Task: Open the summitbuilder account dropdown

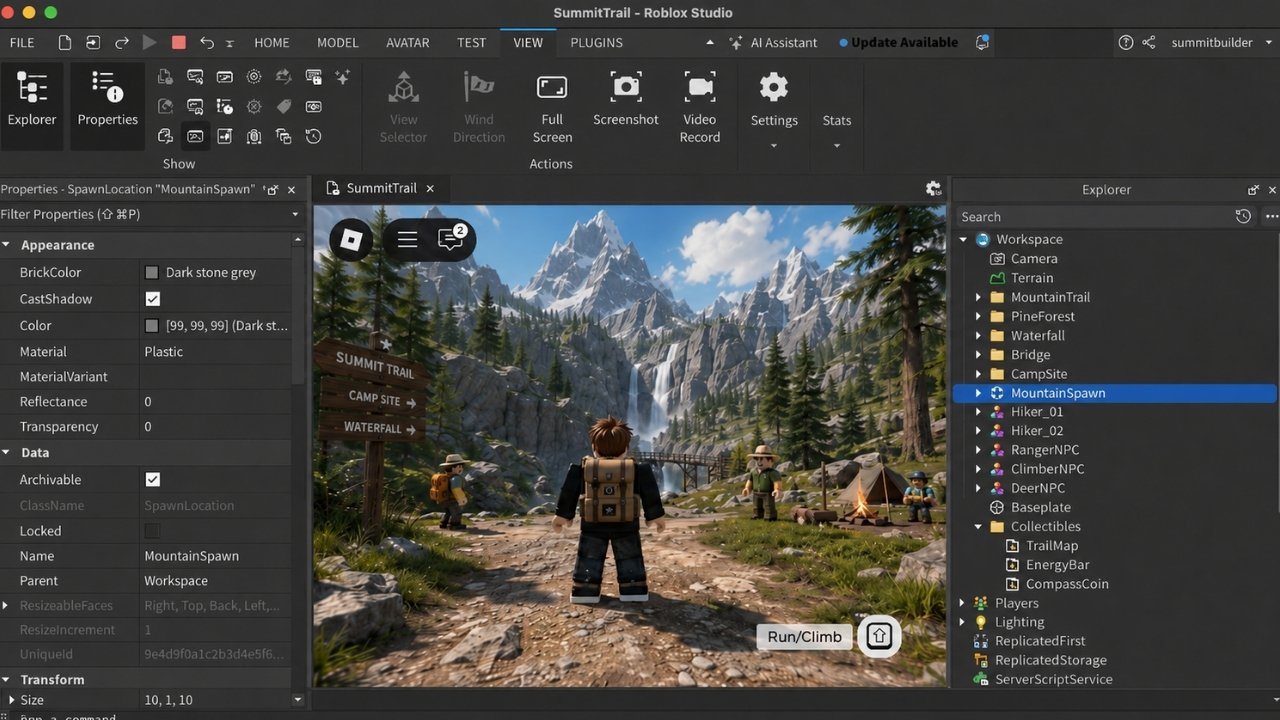Action: point(1270,43)
